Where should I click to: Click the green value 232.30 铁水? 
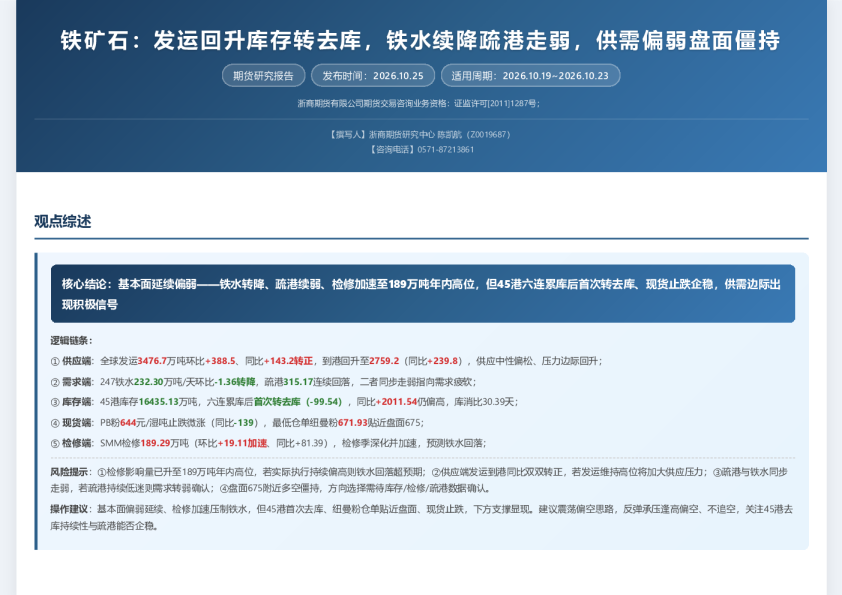[148, 382]
